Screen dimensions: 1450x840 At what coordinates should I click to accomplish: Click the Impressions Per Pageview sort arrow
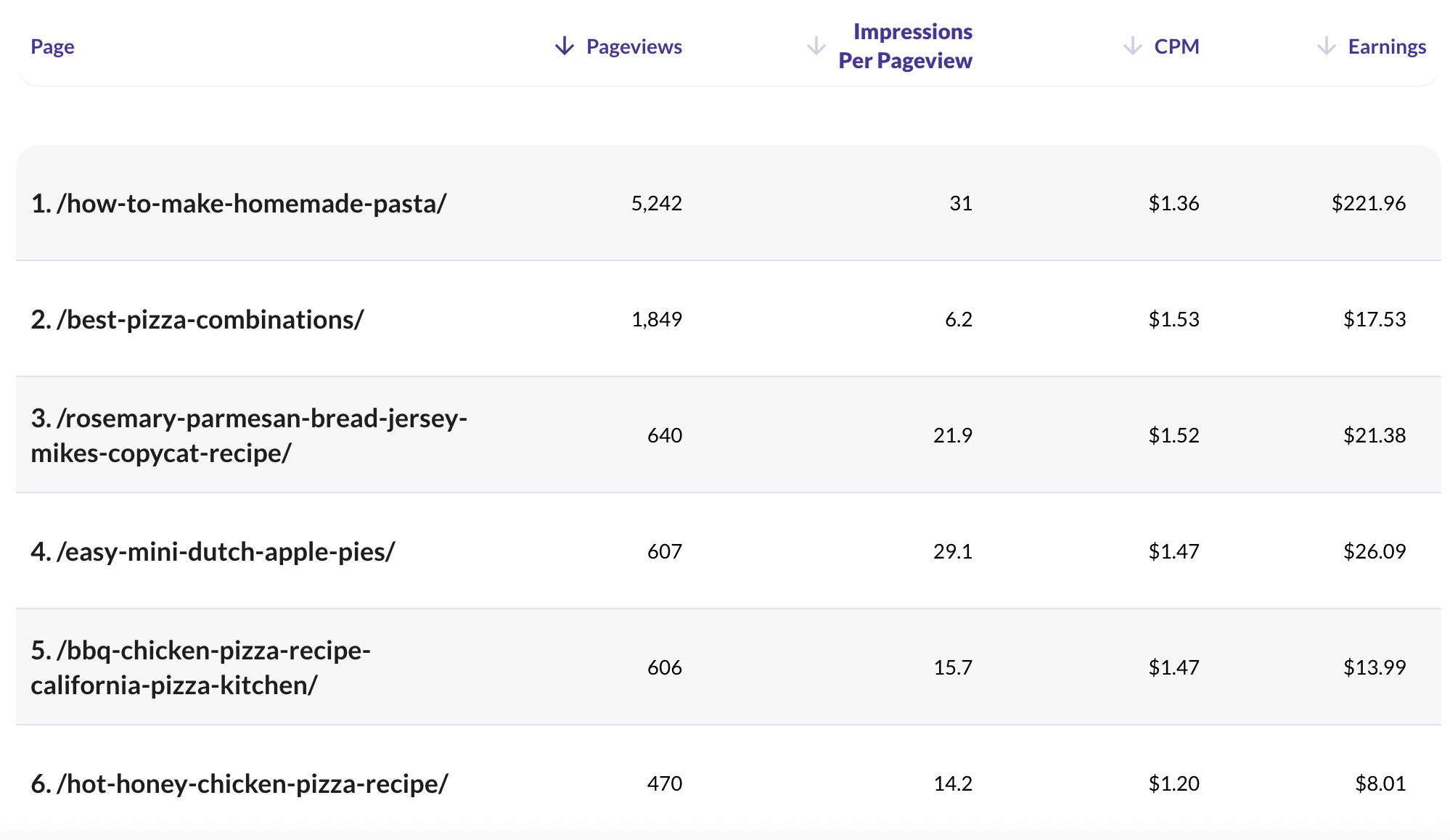[x=816, y=46]
